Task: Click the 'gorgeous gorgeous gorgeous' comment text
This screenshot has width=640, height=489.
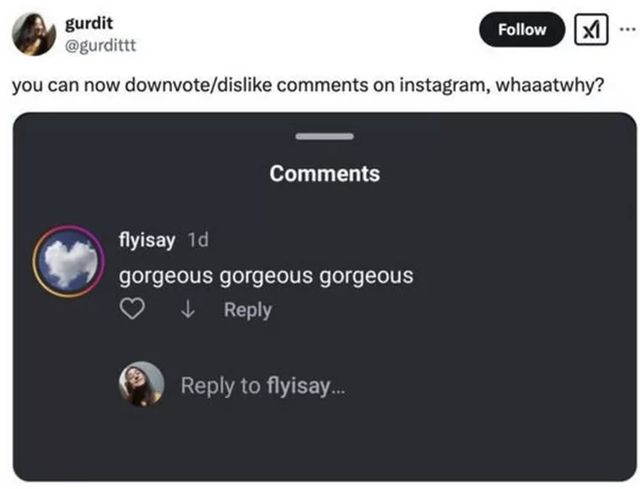Action: (x=266, y=275)
